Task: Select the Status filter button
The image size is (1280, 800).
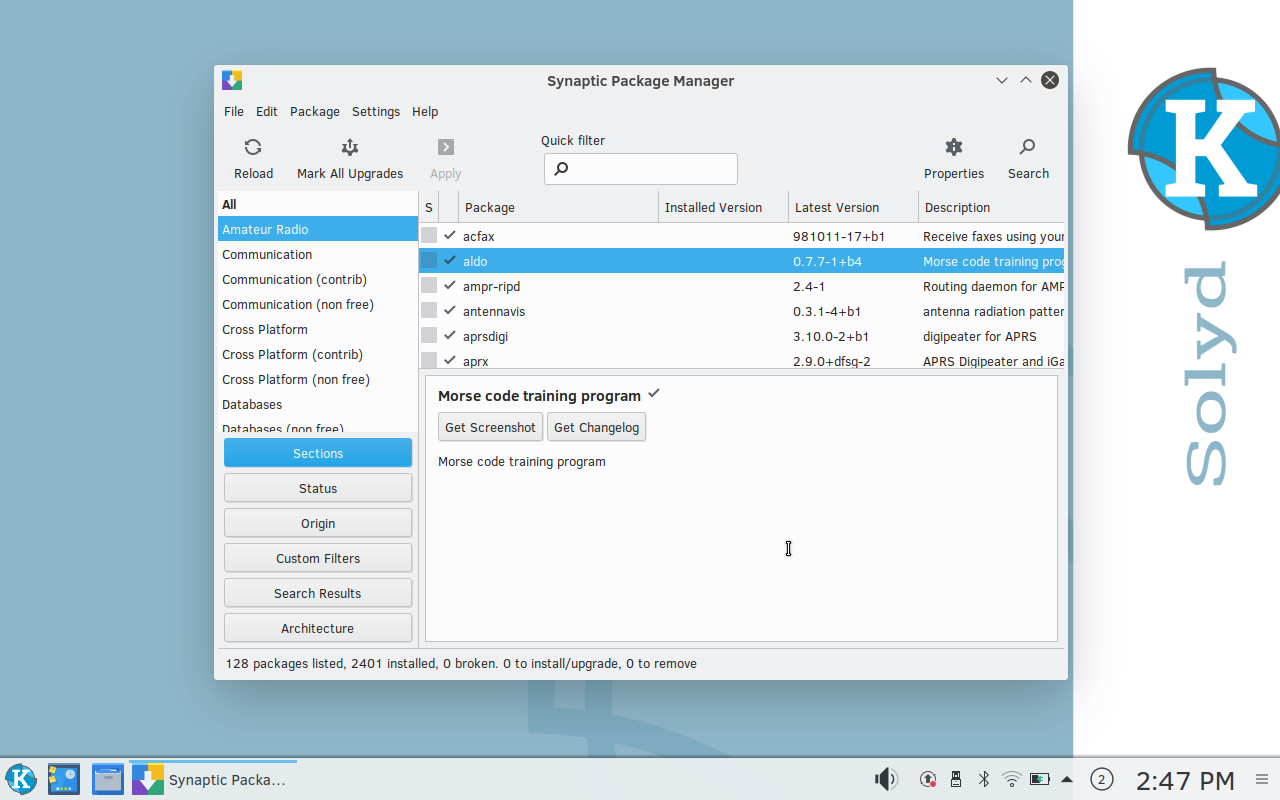Action: [x=317, y=487]
